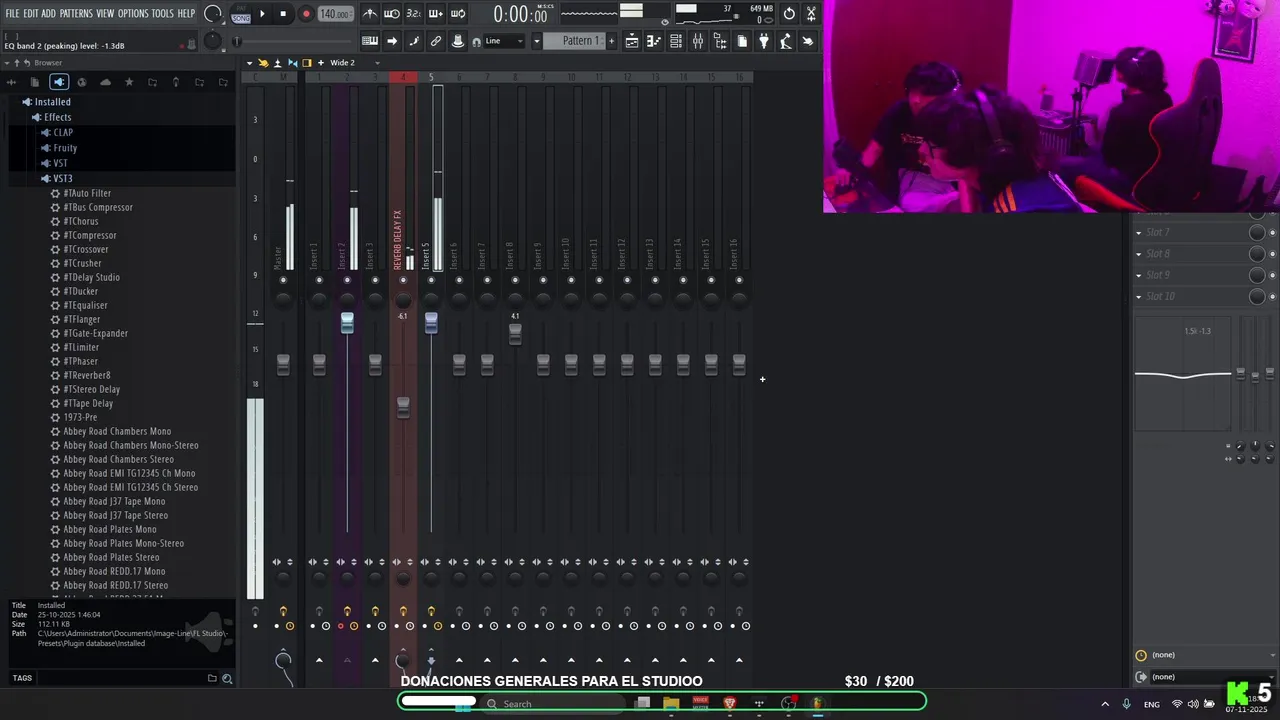Open the Playlist view icon
Viewport: 1280px width, 720px height.
(x=632, y=41)
